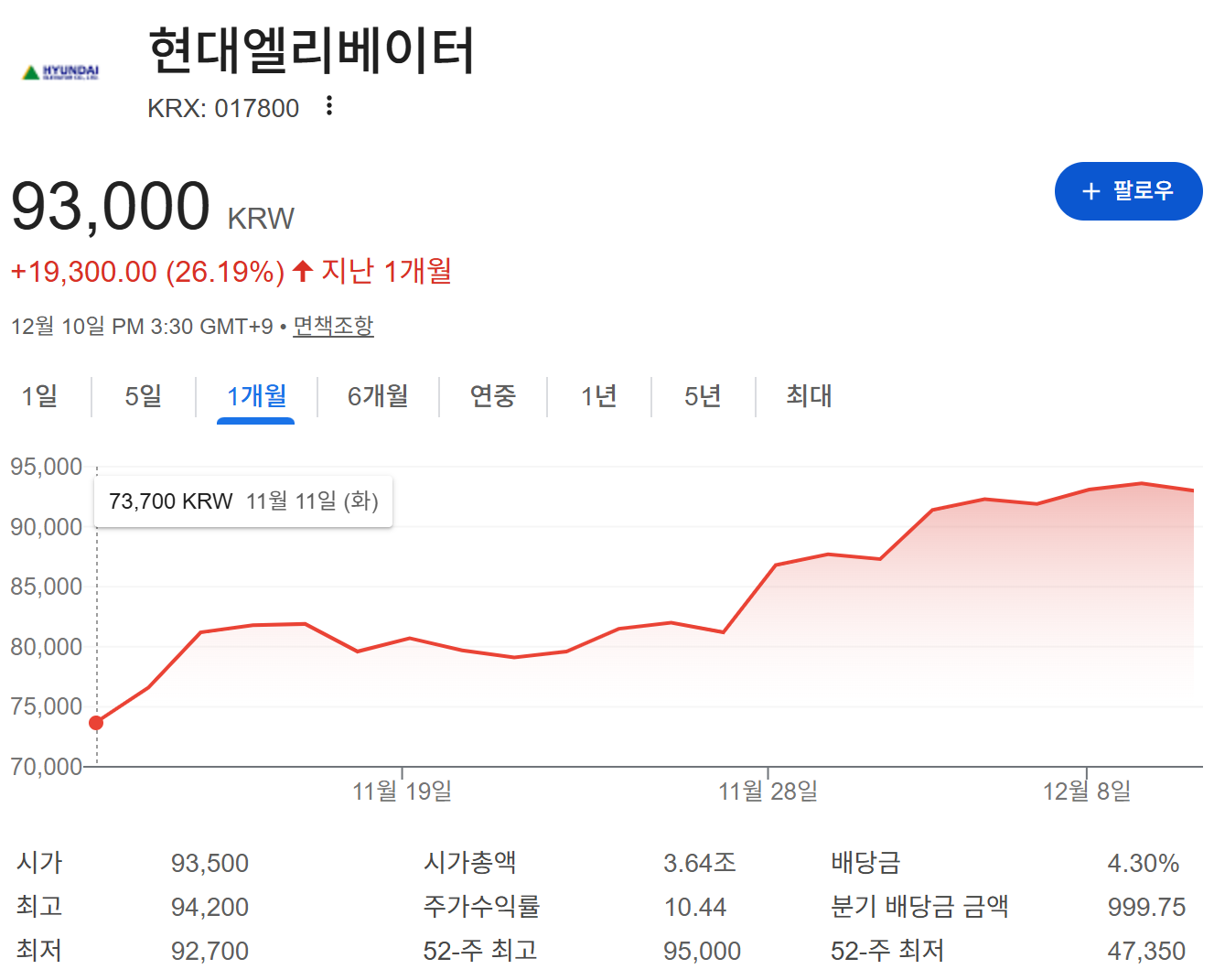Select the 1년 range tab
The width and height of the screenshot is (1214, 980).
[x=599, y=396]
